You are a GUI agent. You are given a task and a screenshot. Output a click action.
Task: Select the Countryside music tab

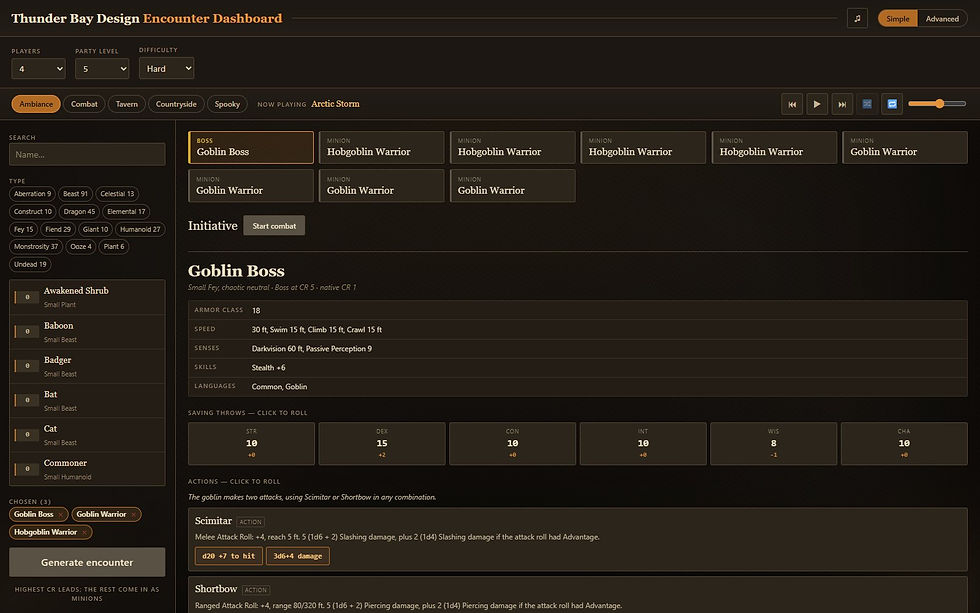tap(176, 104)
